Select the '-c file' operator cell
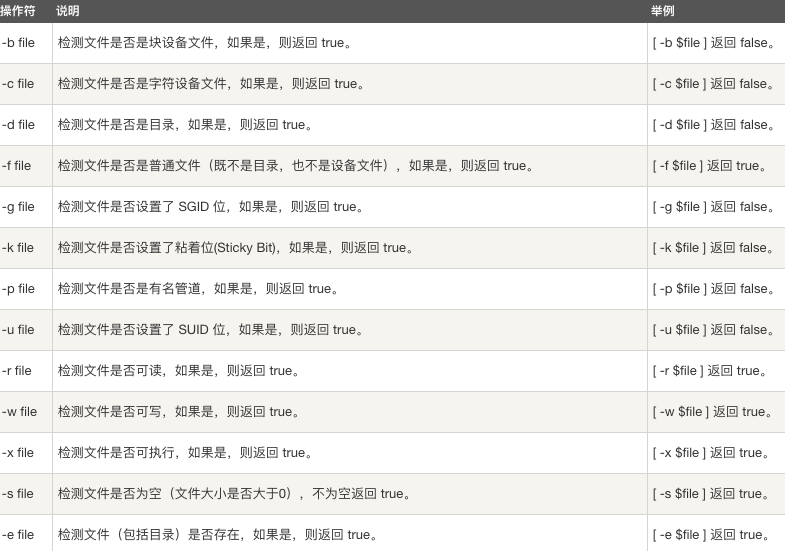 (18, 84)
